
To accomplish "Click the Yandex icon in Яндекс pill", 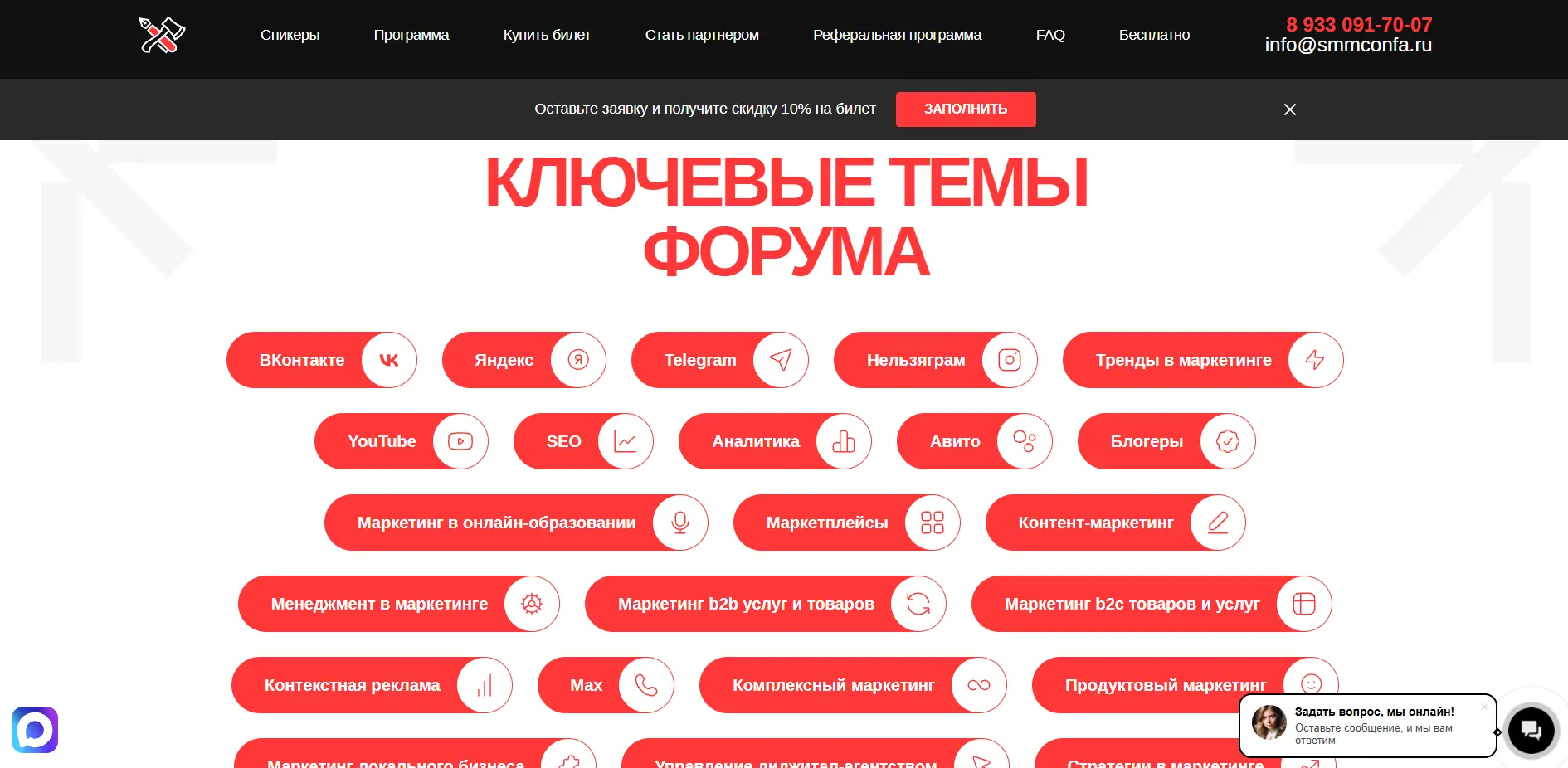I will (578, 360).
